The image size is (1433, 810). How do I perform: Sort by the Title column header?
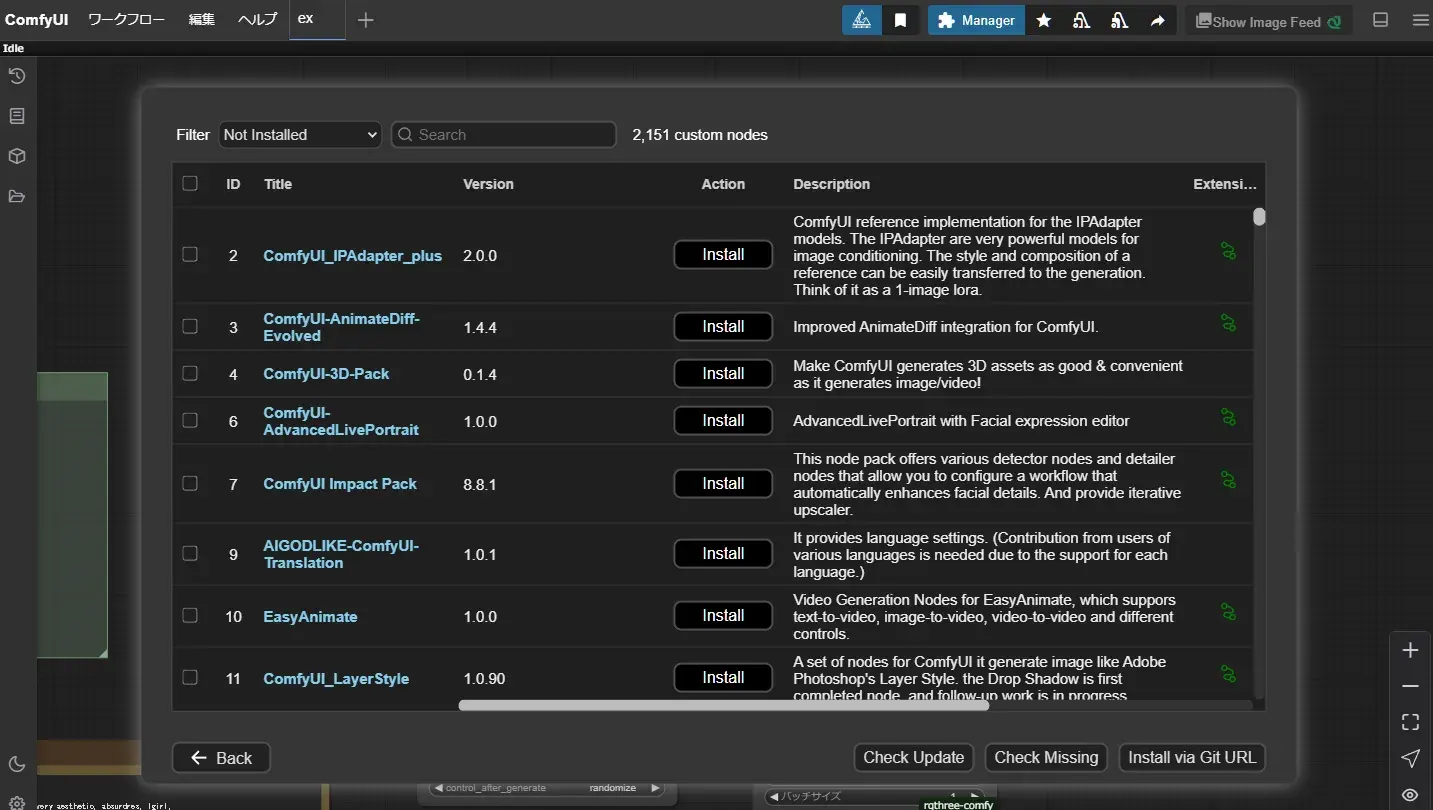coord(278,184)
